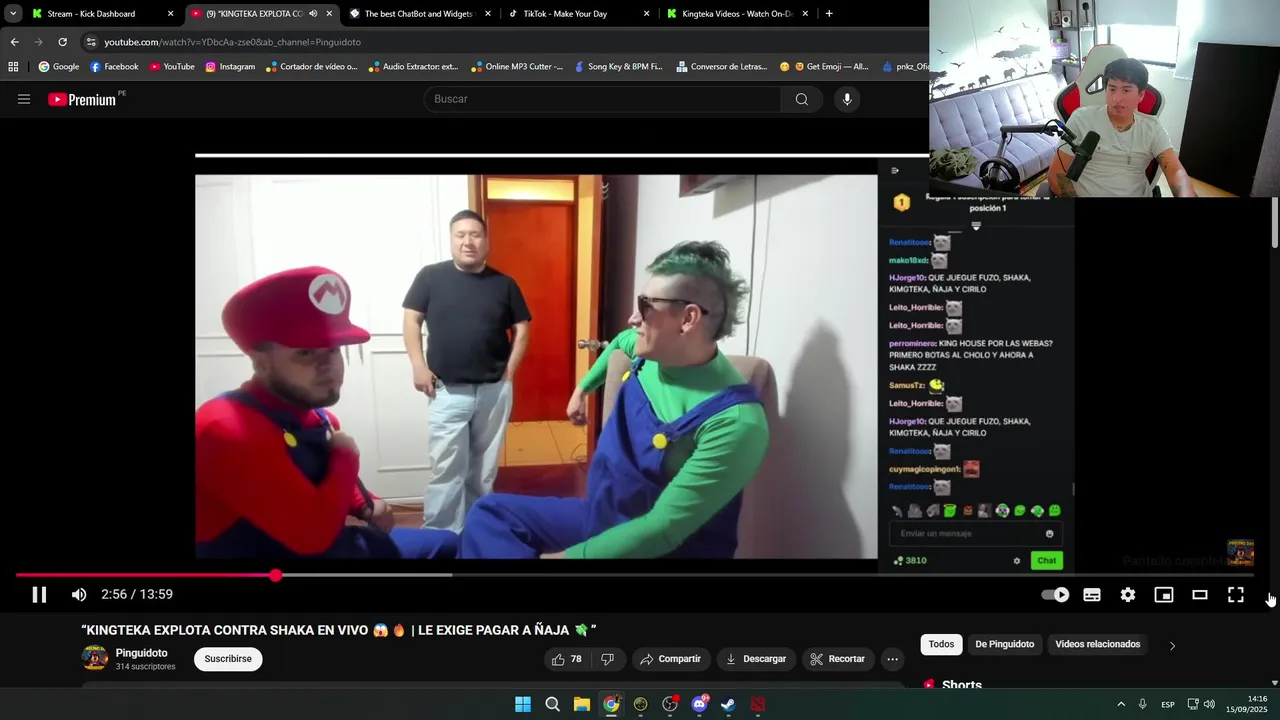View site information icon in address bar
This screenshot has height=720, width=1280.
point(91,42)
